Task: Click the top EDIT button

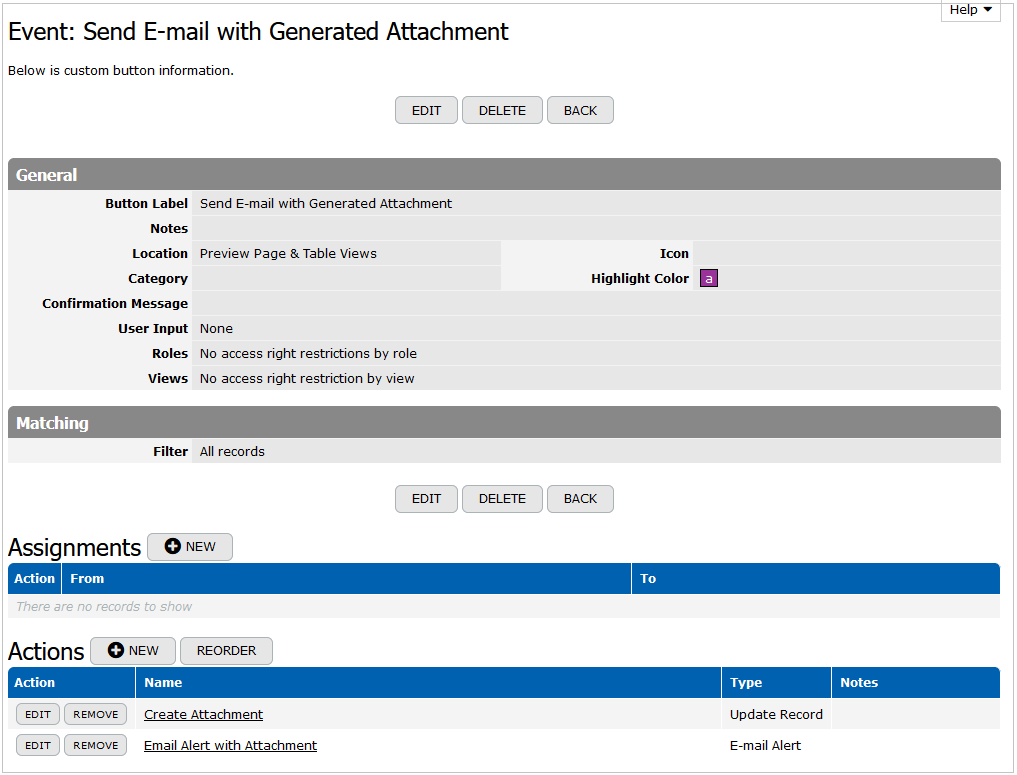Action: (x=426, y=111)
